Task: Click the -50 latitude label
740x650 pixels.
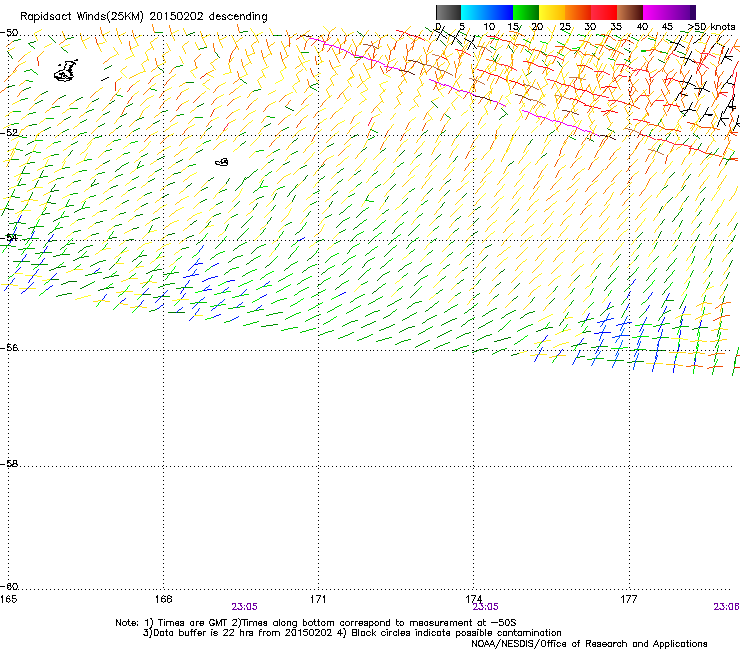Action: tap(9, 33)
